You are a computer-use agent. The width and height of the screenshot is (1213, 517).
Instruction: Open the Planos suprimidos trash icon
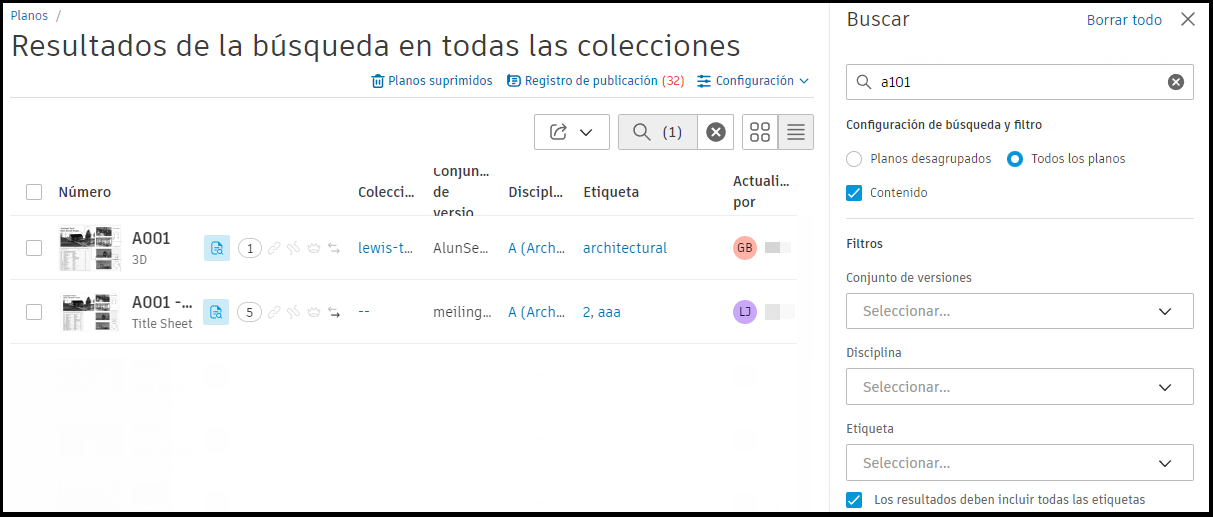click(378, 81)
